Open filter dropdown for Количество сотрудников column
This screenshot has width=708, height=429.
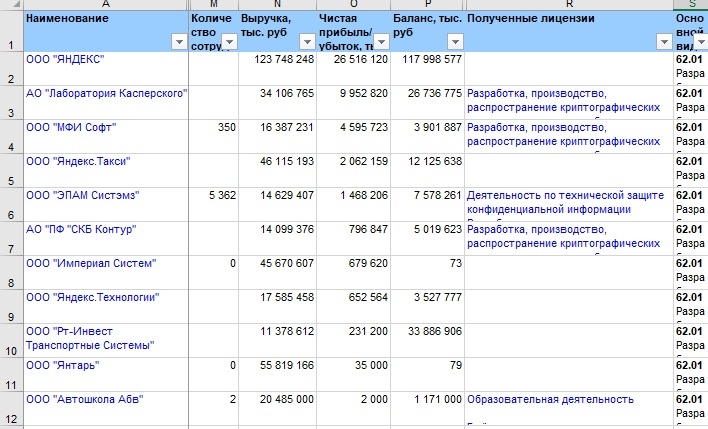point(229,42)
